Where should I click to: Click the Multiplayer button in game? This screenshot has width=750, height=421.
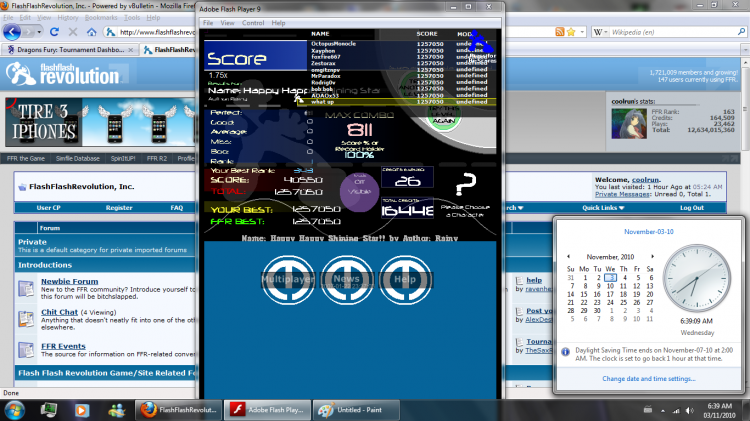click(288, 279)
